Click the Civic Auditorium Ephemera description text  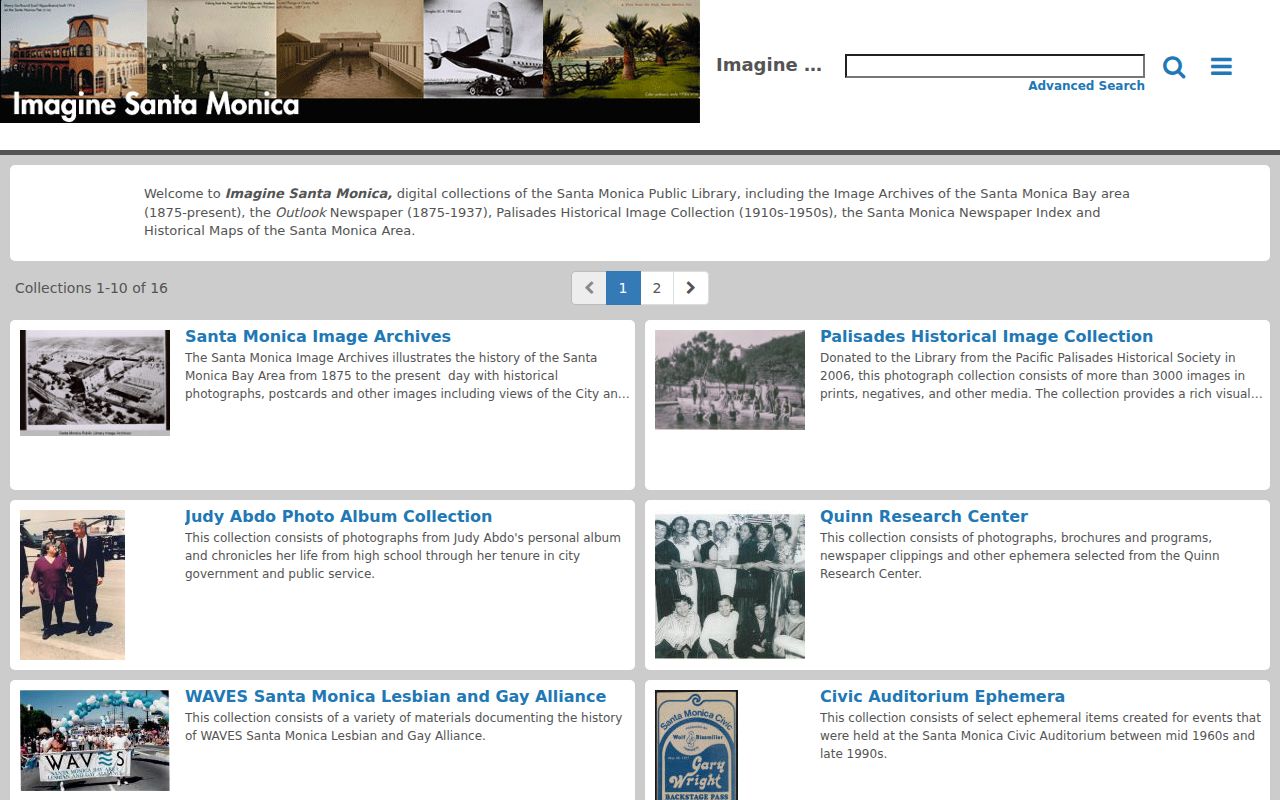(1040, 736)
